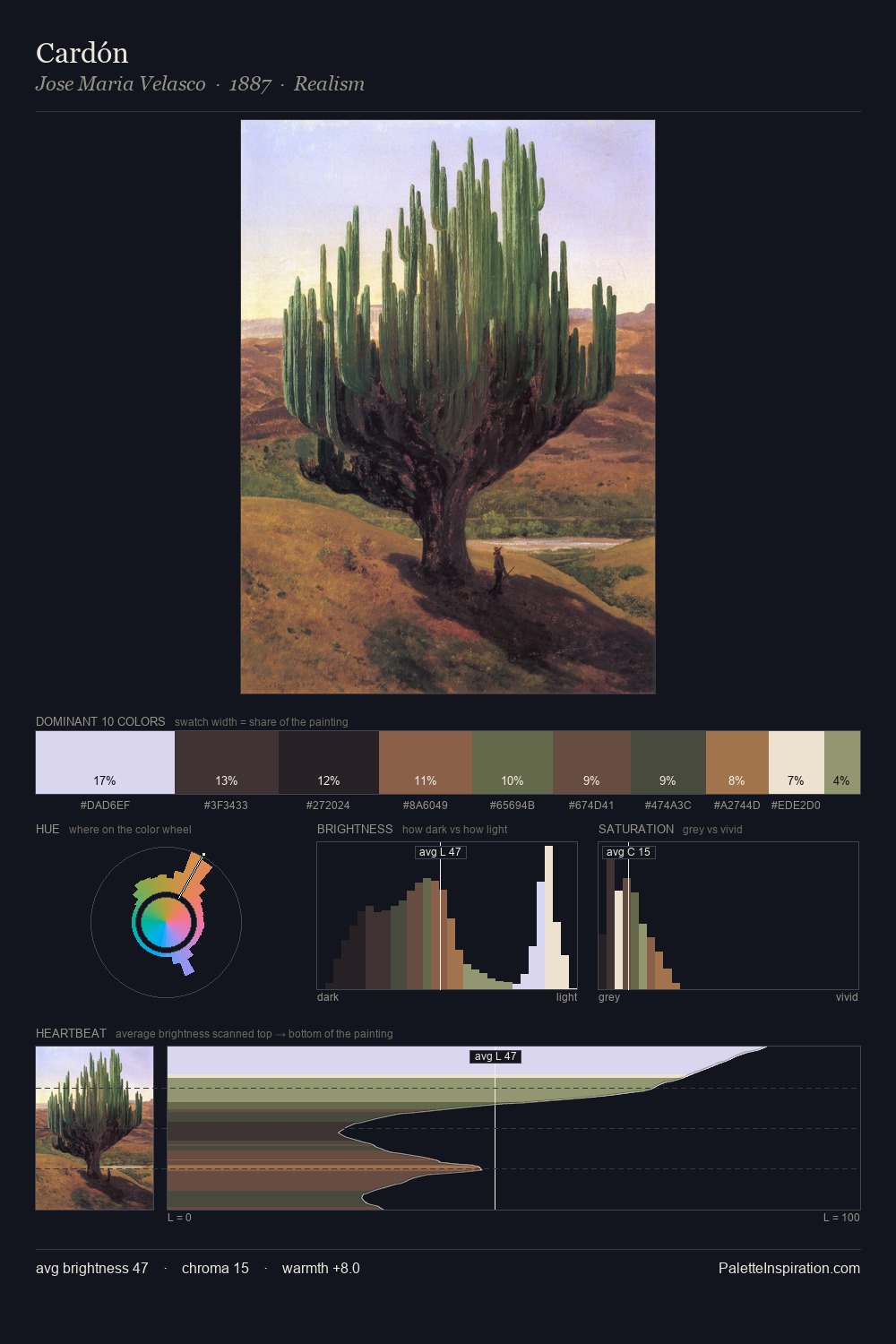Click the HUE section heading

coord(47,829)
